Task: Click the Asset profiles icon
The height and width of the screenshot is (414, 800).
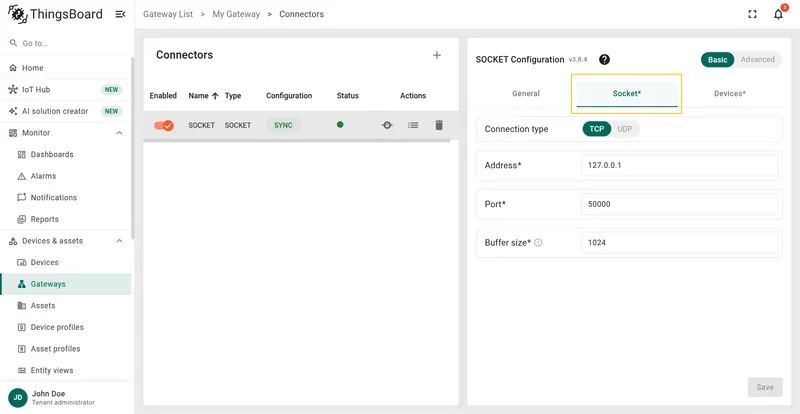Action: (x=21, y=349)
